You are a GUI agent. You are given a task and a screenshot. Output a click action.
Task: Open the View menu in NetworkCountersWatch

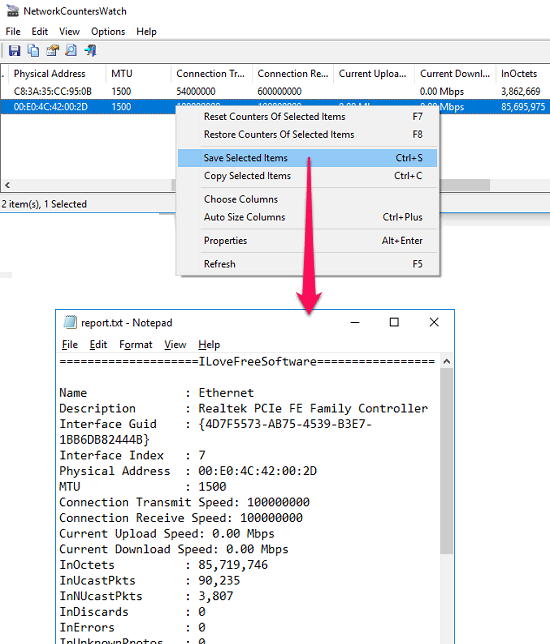(x=69, y=32)
